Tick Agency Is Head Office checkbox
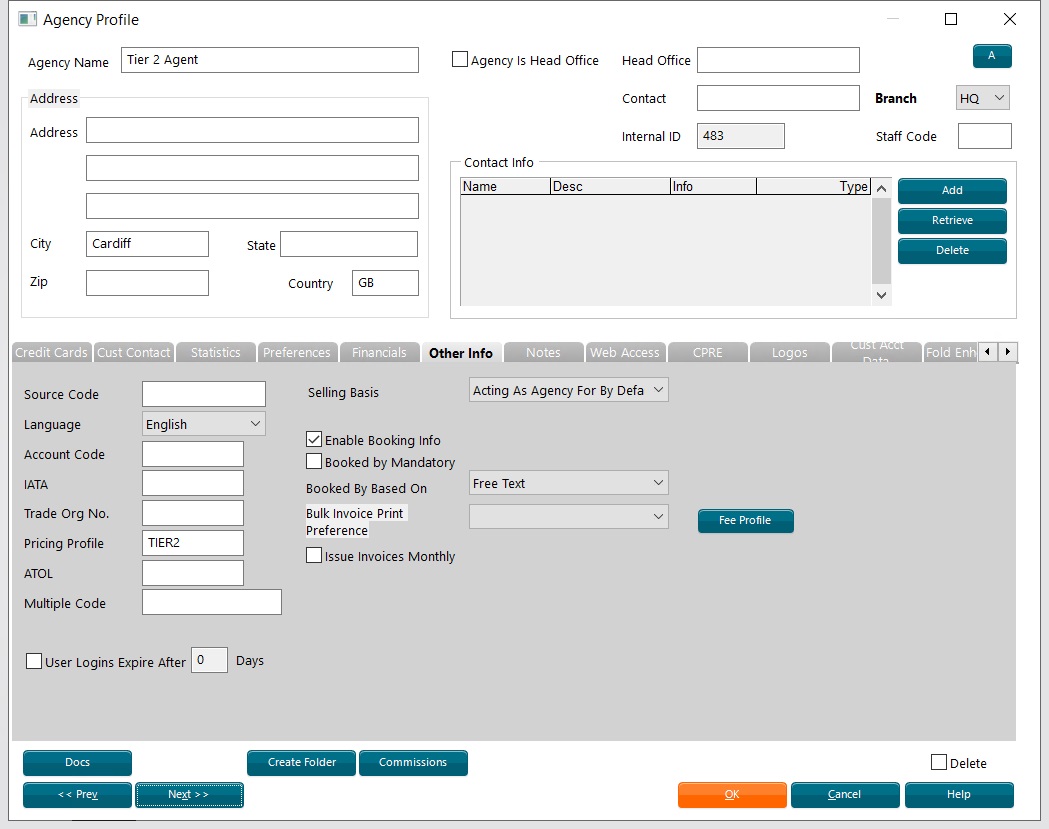Image resolution: width=1049 pixels, height=829 pixels. pos(460,60)
